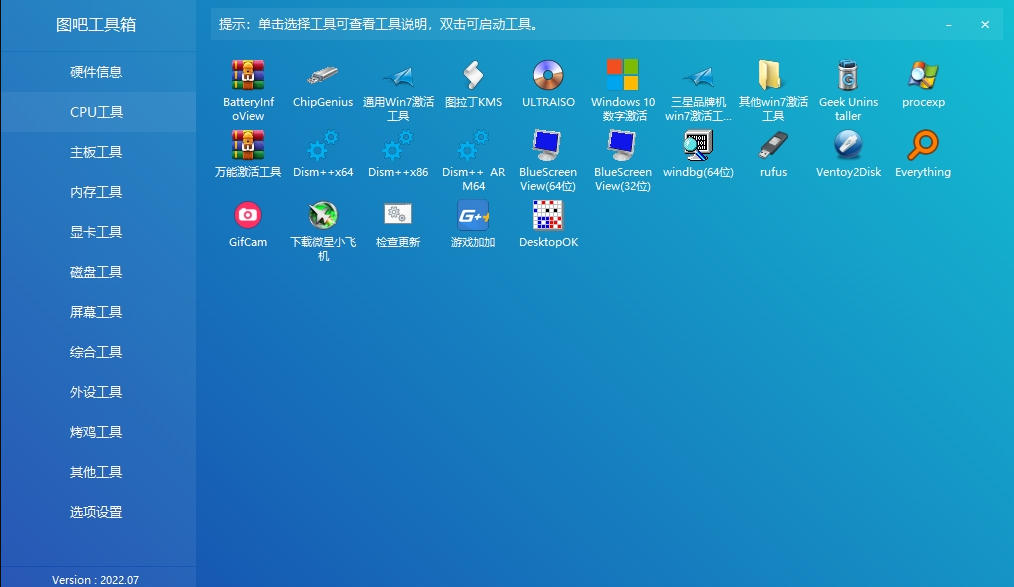Image resolution: width=1014 pixels, height=587 pixels.
Task: Click the 图吧工具箱 title text
Action: point(96,25)
